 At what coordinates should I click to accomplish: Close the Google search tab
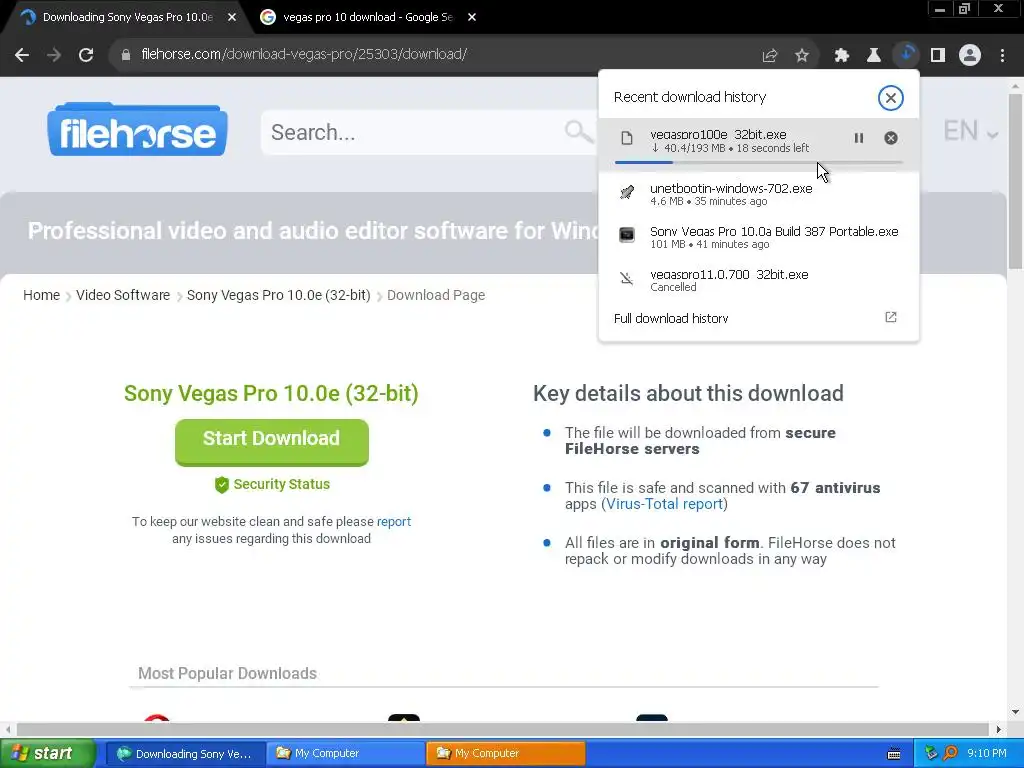pyautogui.click(x=472, y=18)
